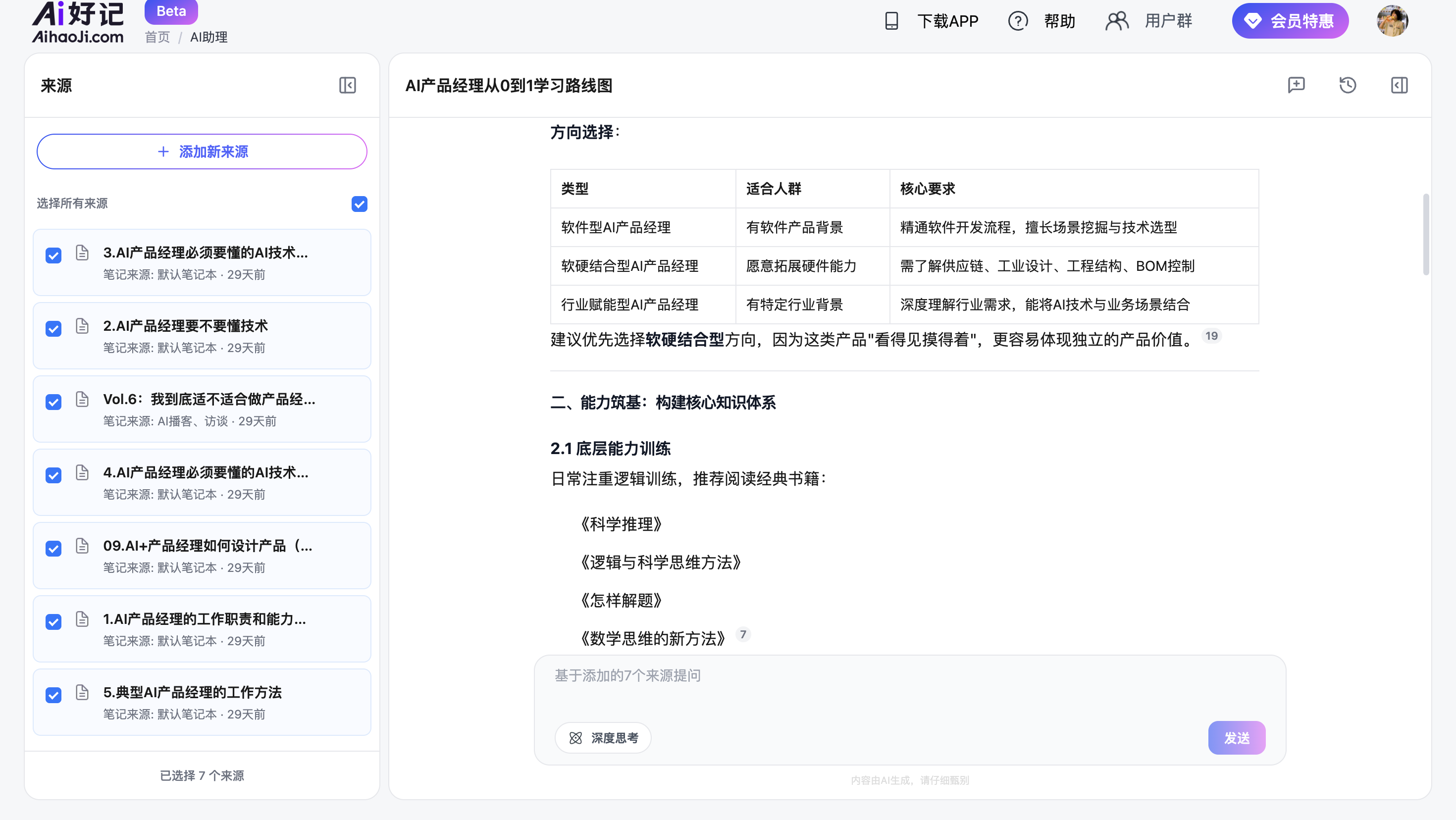Start a new chat with plus bubble icon

pyautogui.click(x=1296, y=85)
